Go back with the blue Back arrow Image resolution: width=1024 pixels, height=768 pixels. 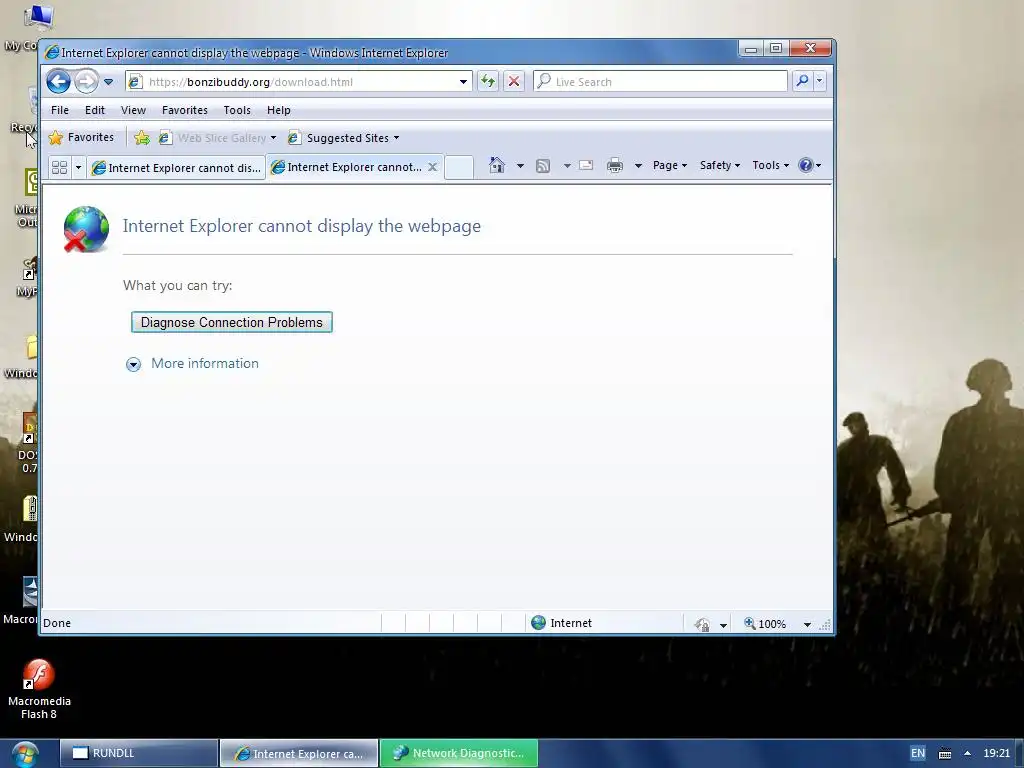coord(58,82)
